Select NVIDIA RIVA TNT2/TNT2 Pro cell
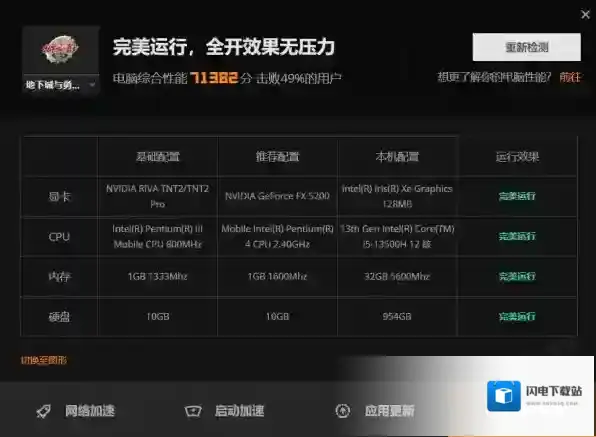The height and width of the screenshot is (437, 596). click(157, 196)
